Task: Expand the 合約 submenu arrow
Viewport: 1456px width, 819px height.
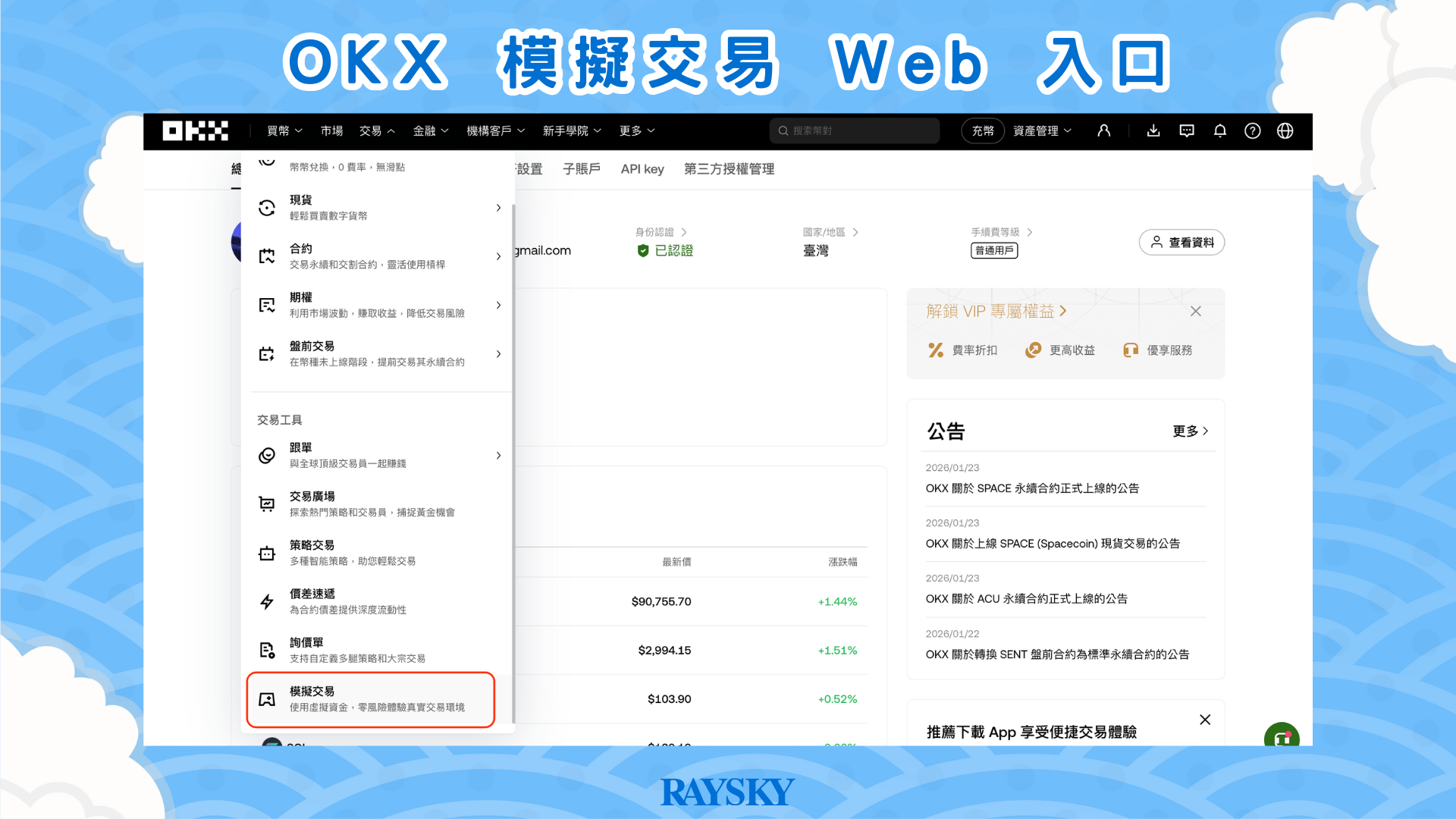Action: [498, 256]
